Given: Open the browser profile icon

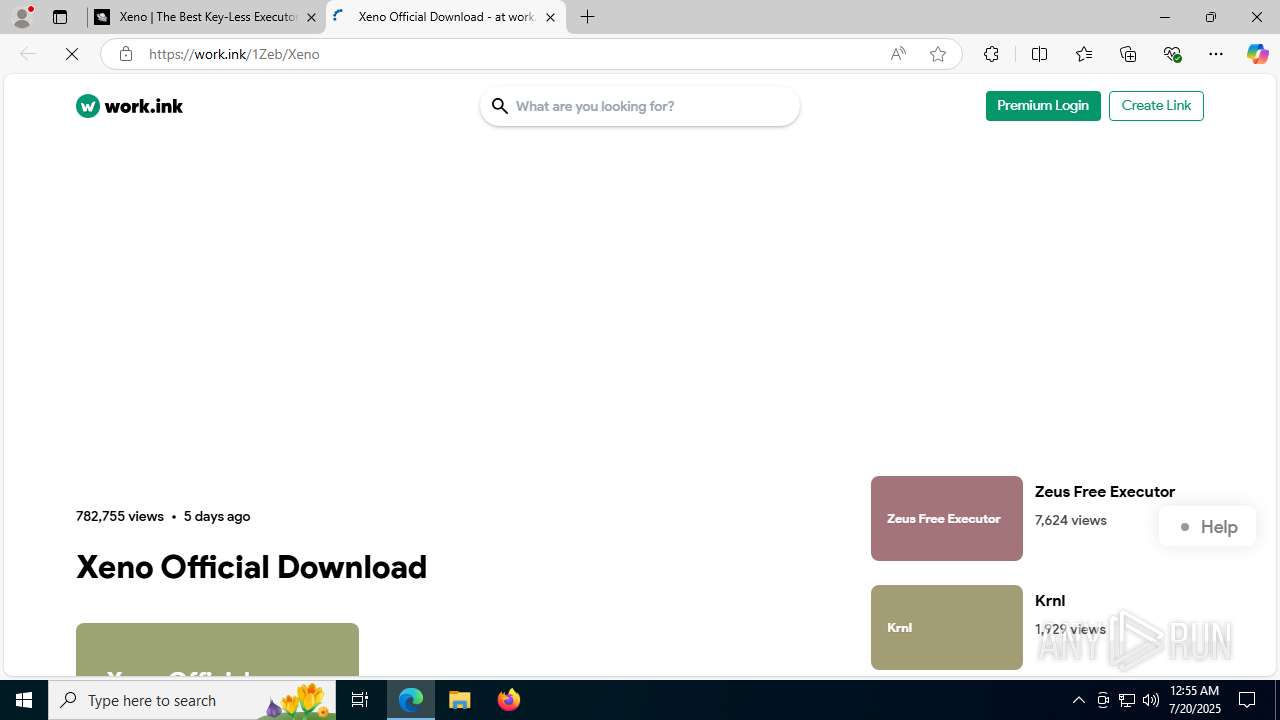Looking at the screenshot, I should [x=22, y=17].
